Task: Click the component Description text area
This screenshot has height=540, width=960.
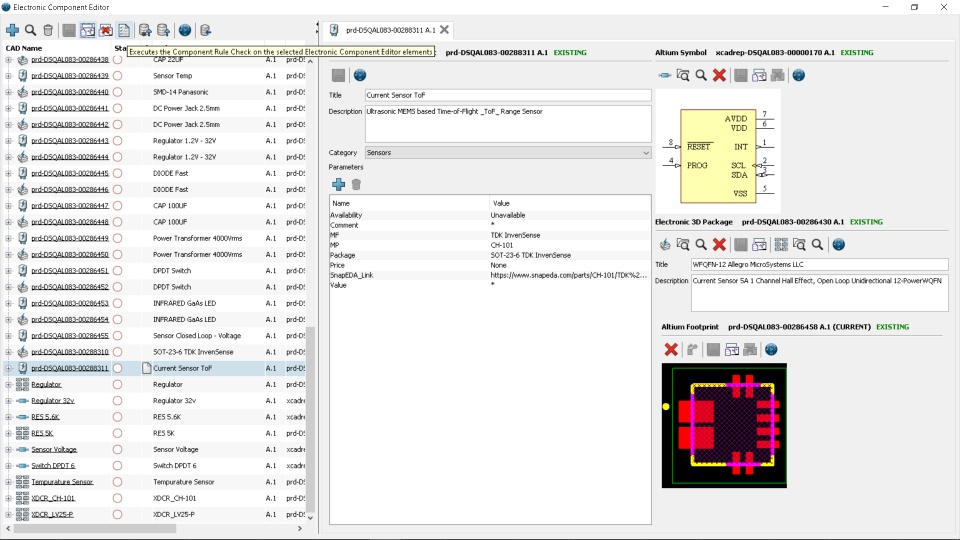Action: coord(508,124)
